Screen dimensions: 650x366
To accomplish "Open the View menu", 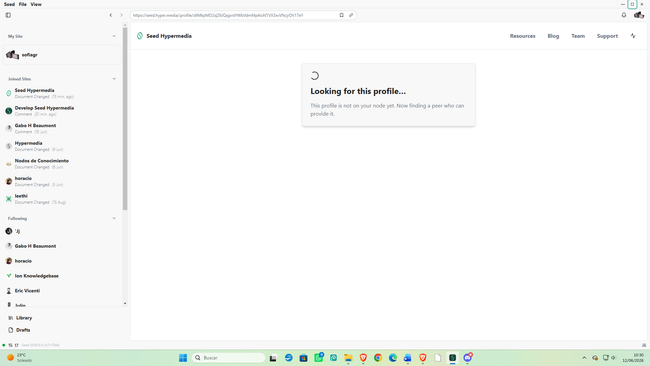I will (36, 4).
